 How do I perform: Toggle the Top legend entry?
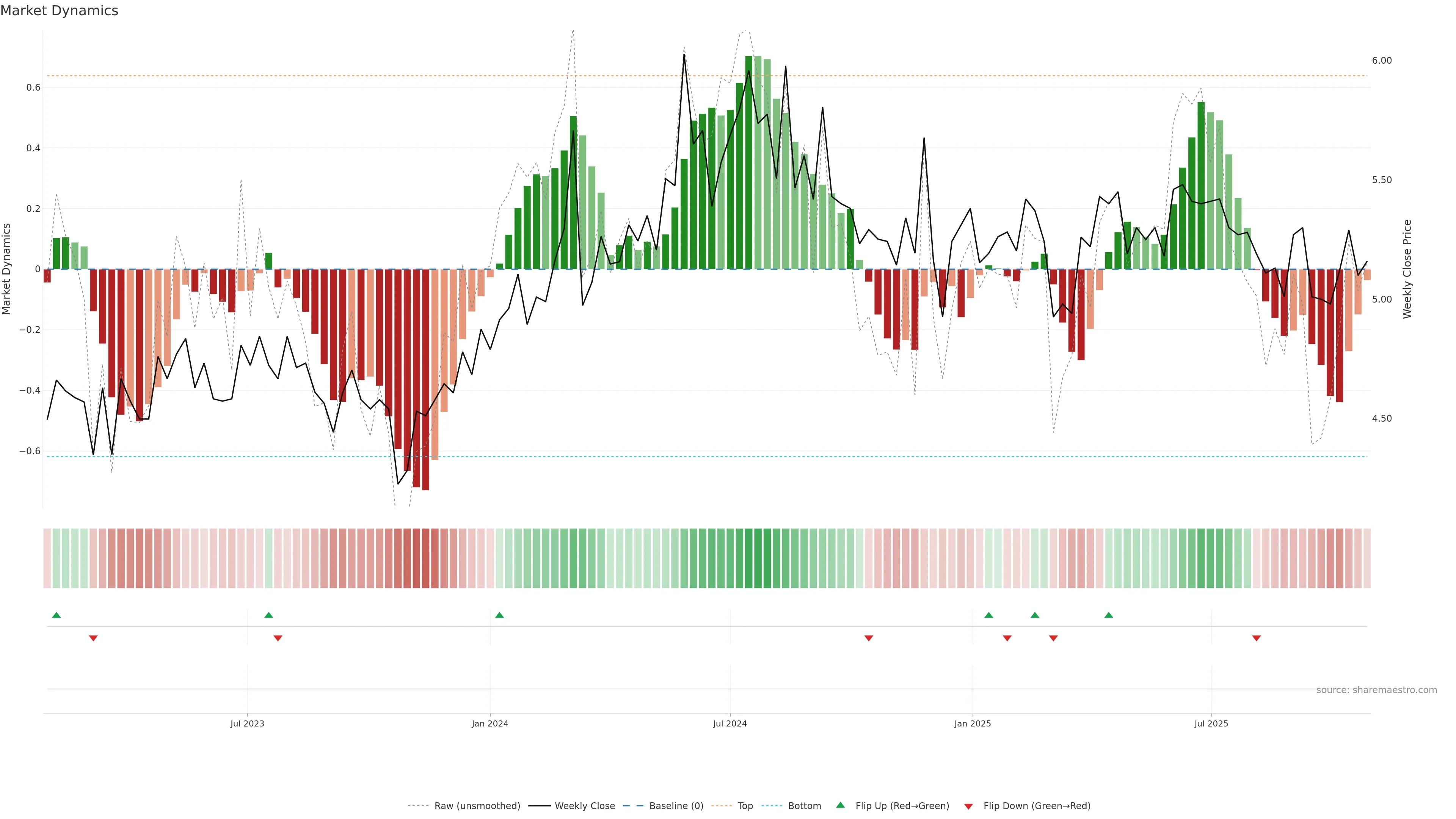pyautogui.click(x=745, y=806)
